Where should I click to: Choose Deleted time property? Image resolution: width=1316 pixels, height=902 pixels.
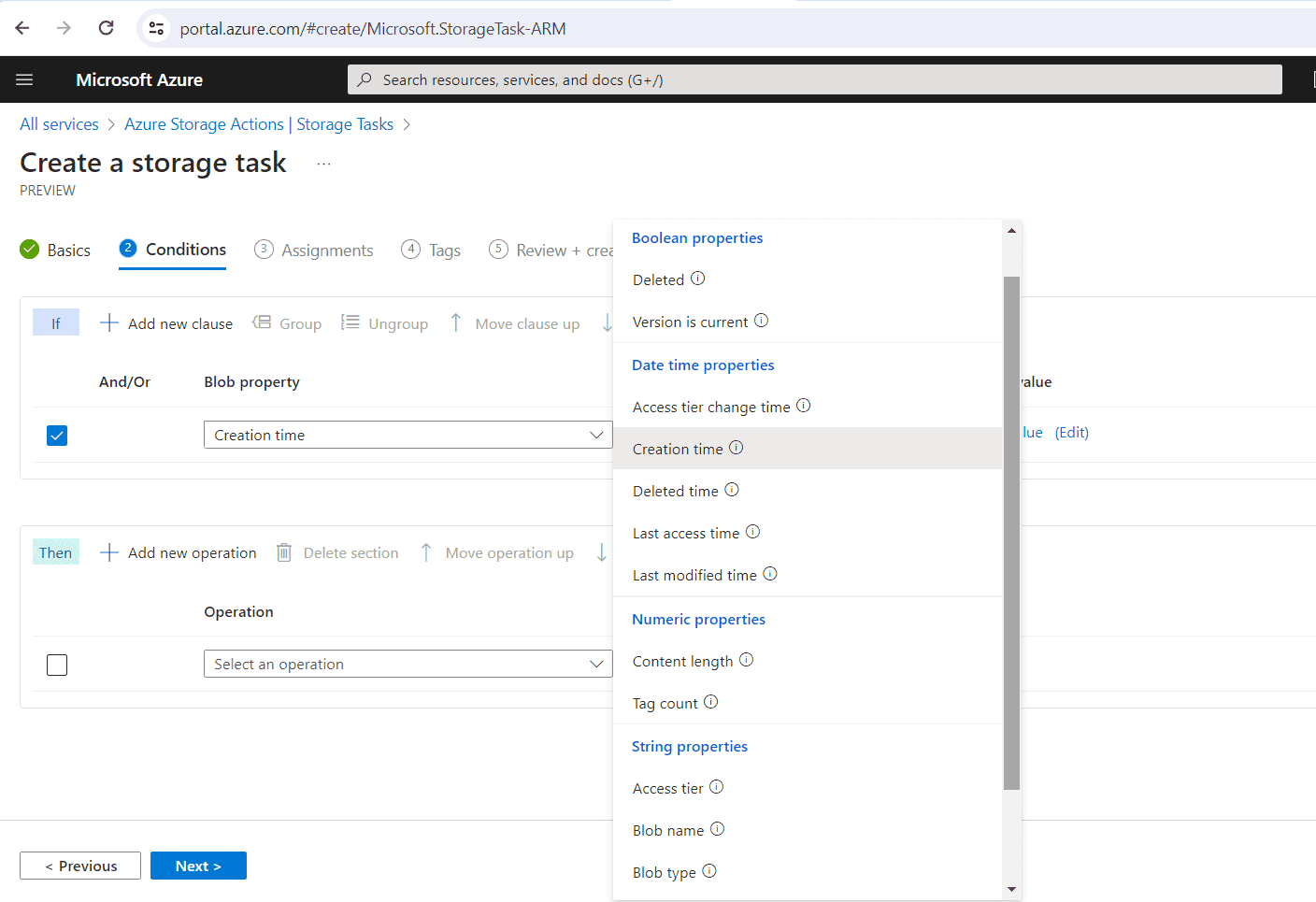pyautogui.click(x=808, y=491)
